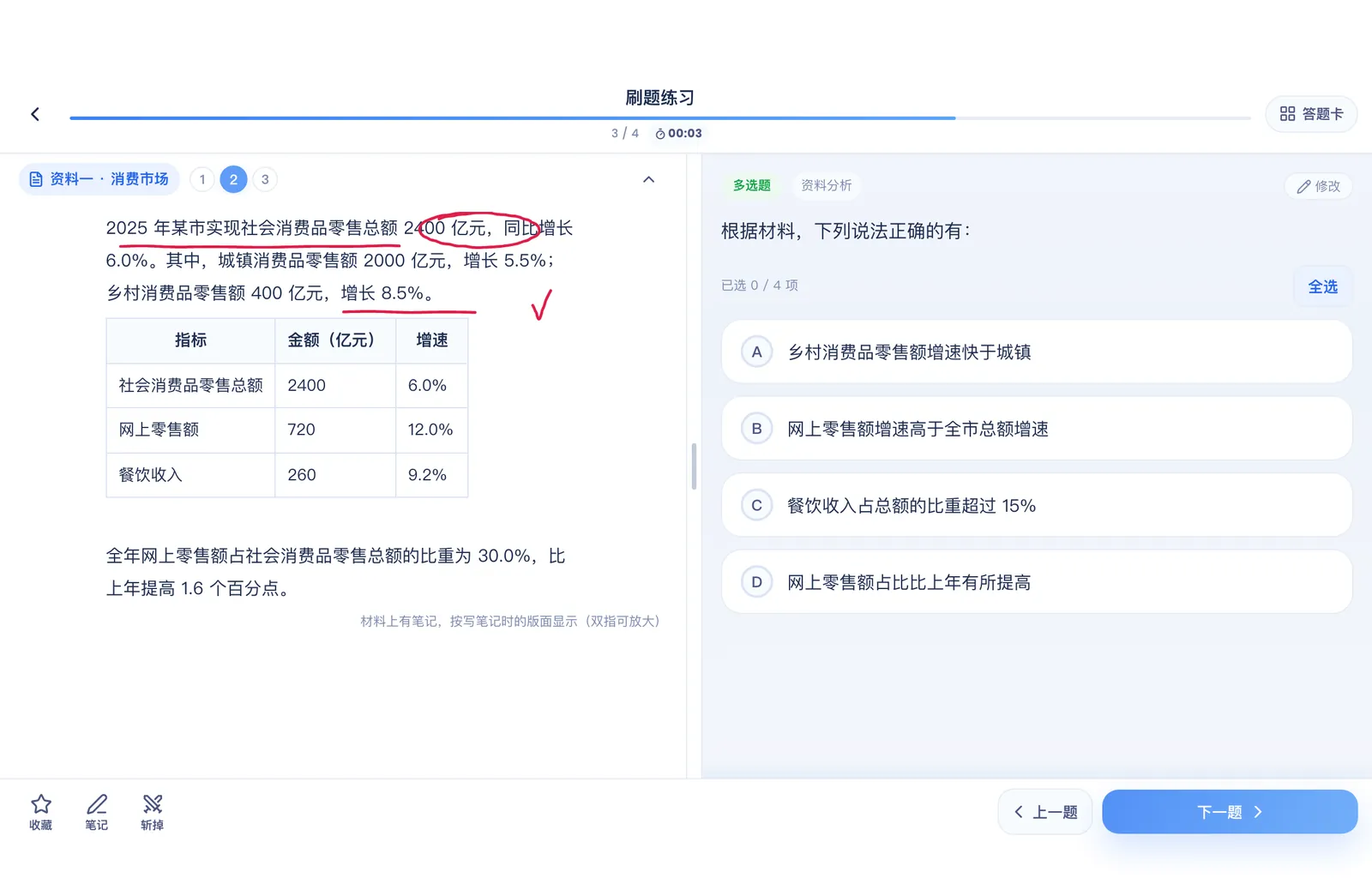Viewport: 1372px width, 884px height.
Task: Select option C 餐饮收入占总额的比重超过 15%
Action: (1037, 505)
